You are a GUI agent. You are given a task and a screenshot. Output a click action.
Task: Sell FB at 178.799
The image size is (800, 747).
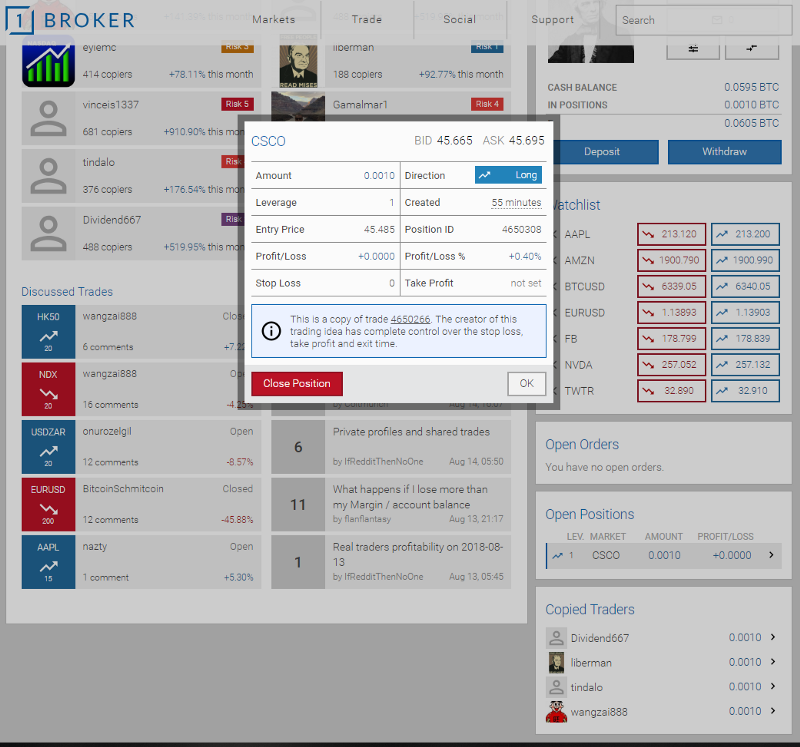pyautogui.click(x=671, y=338)
